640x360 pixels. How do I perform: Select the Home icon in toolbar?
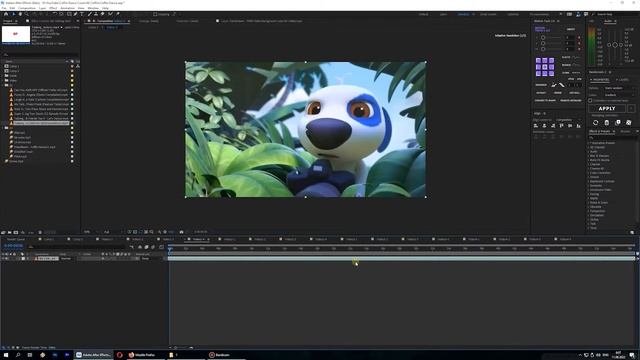[x=6, y=14]
